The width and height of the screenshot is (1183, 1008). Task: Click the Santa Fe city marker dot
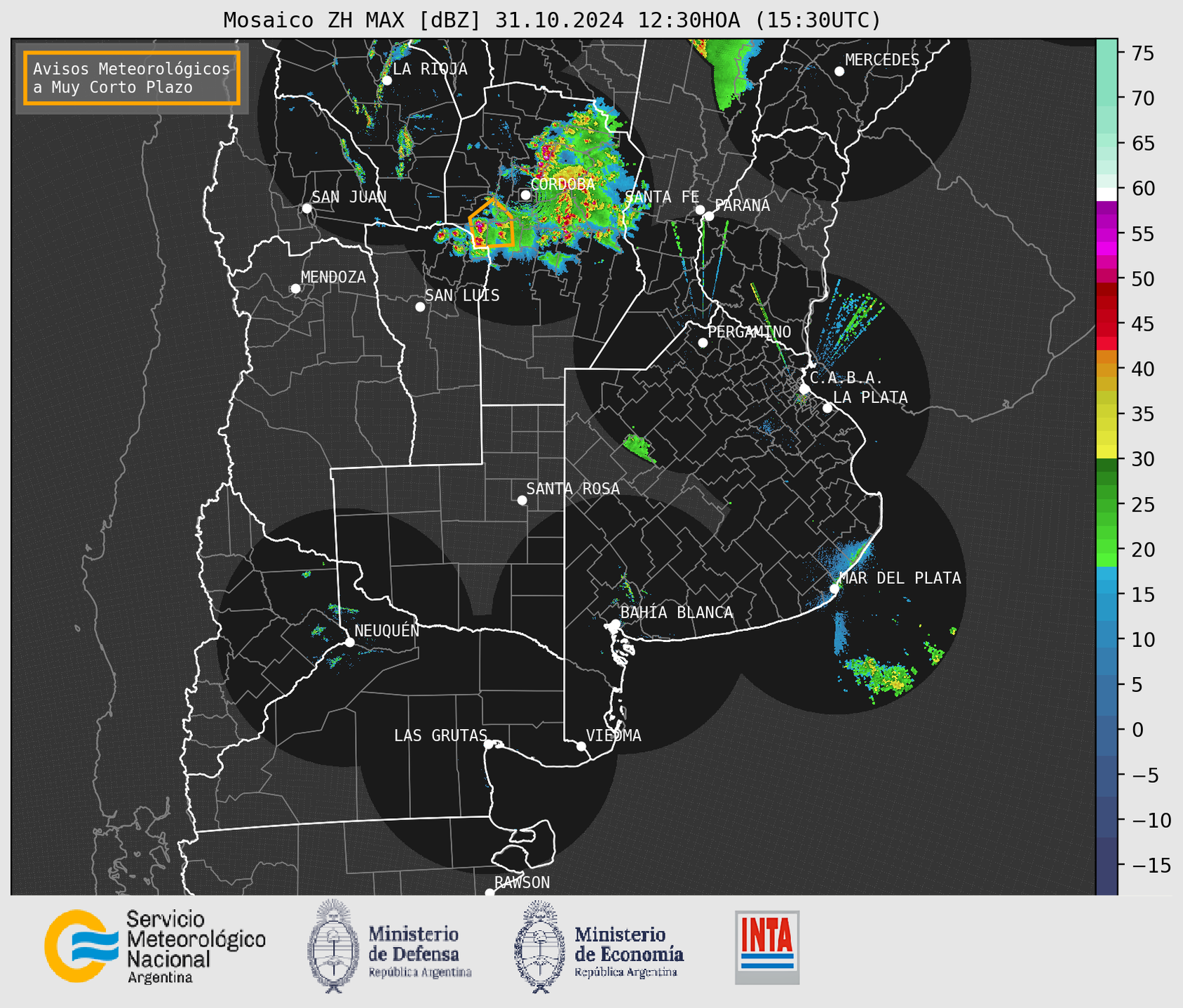(x=700, y=210)
